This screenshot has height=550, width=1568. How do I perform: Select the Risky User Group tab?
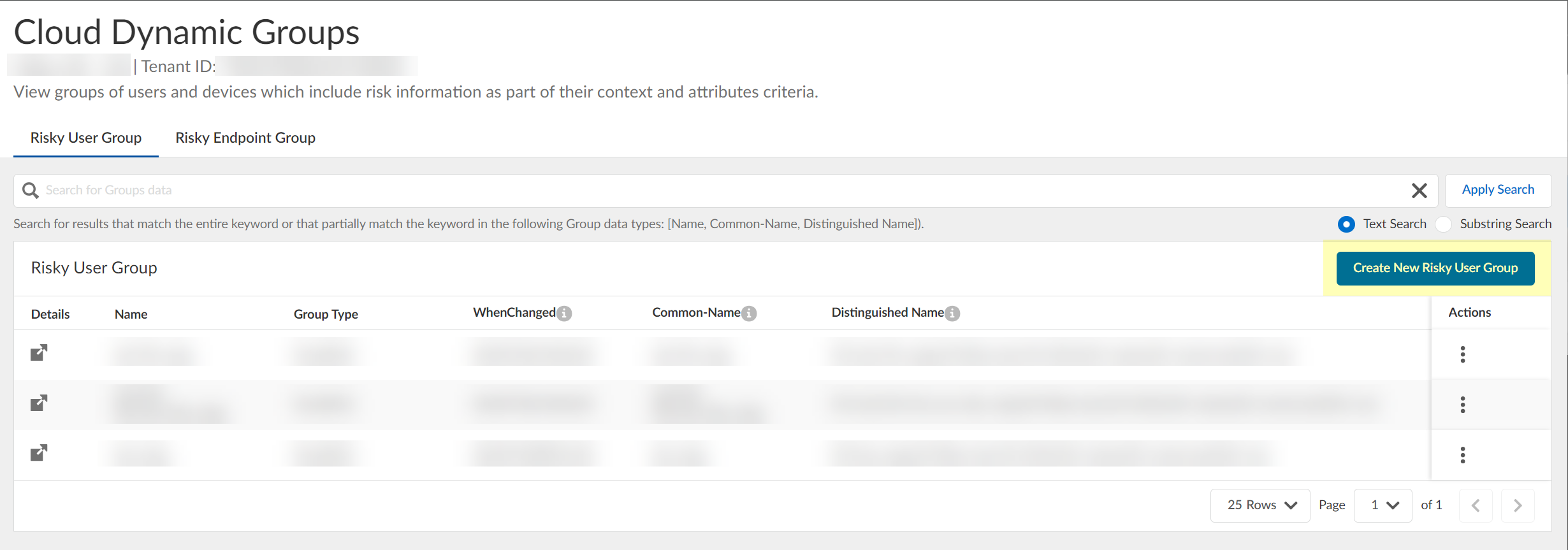click(x=86, y=138)
